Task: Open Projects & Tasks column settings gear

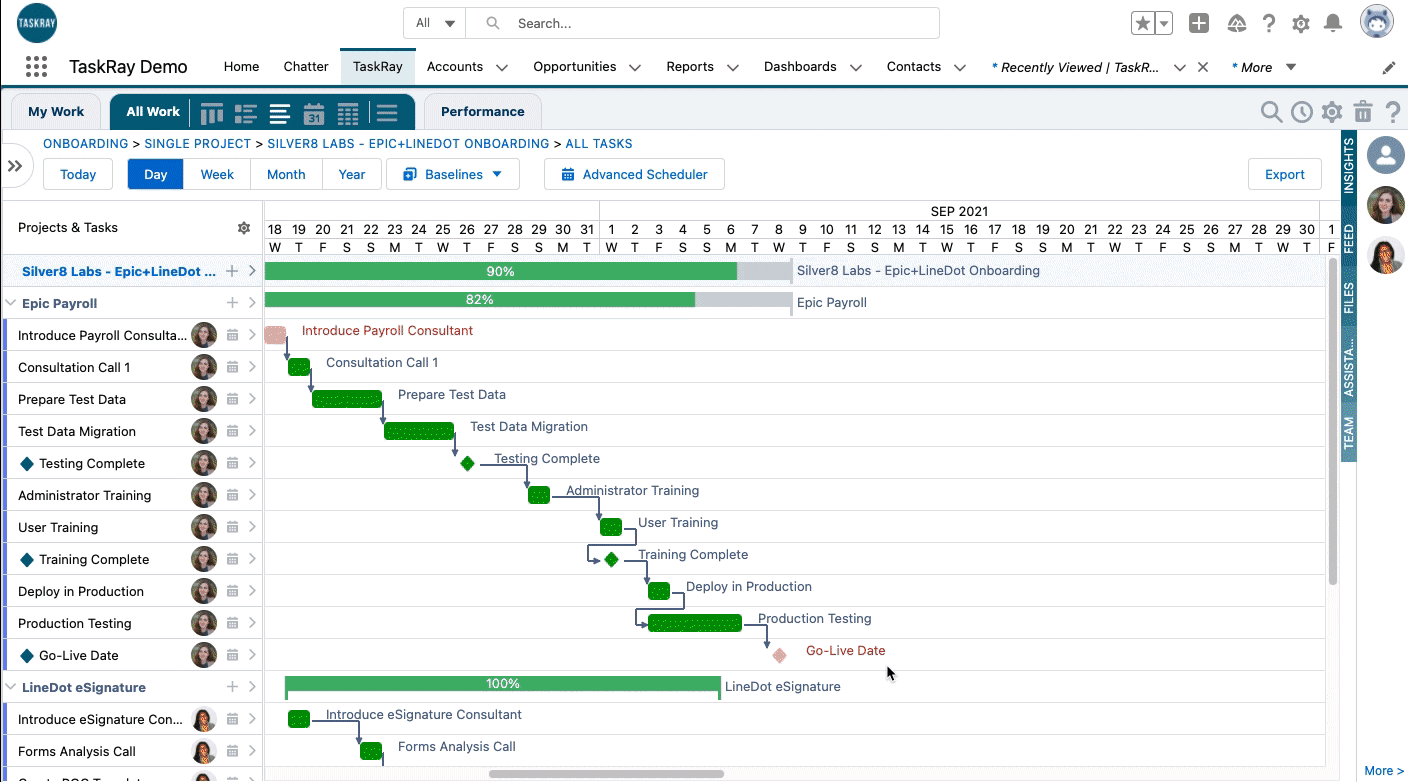Action: pos(243,228)
